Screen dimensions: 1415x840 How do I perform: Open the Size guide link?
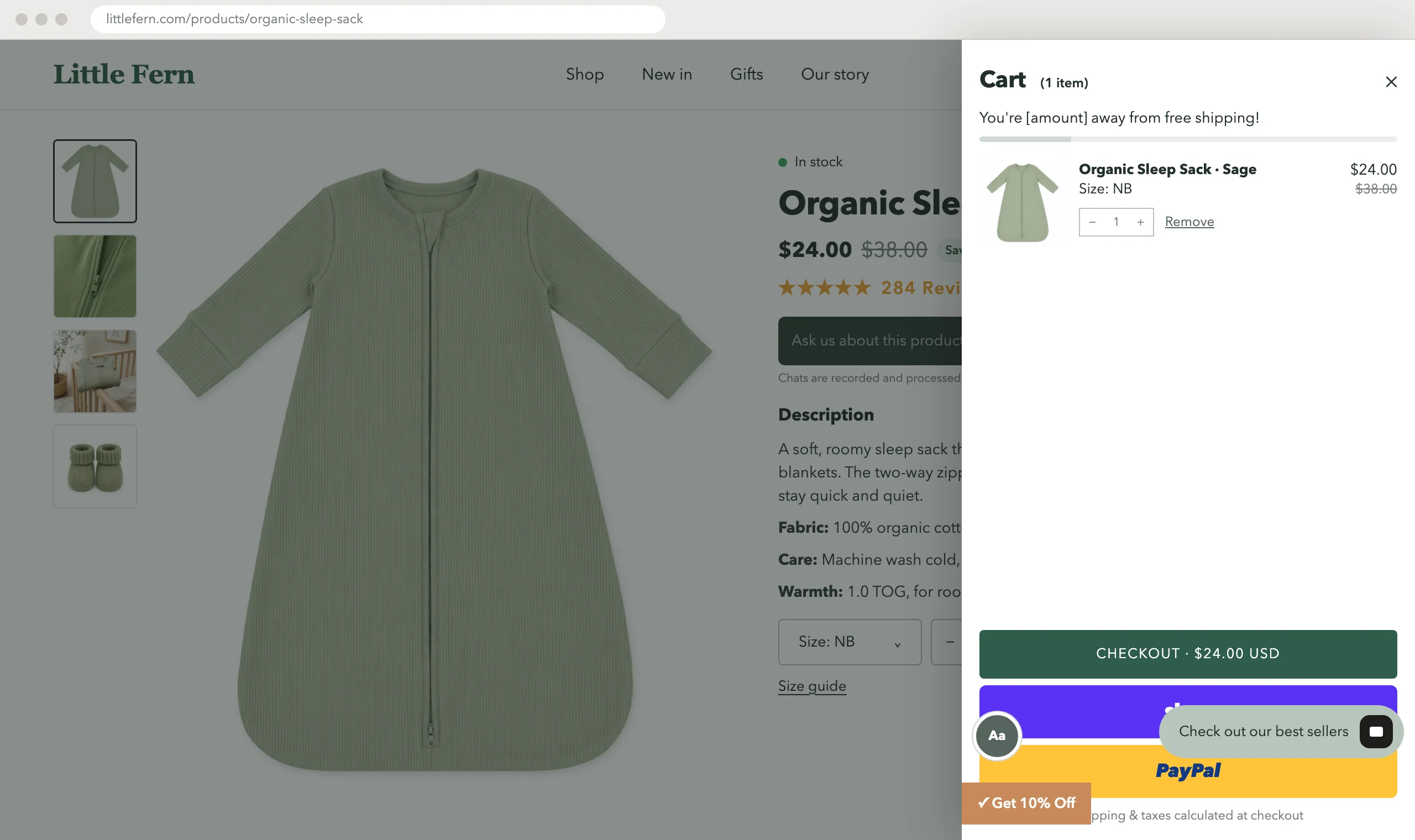[x=811, y=686]
